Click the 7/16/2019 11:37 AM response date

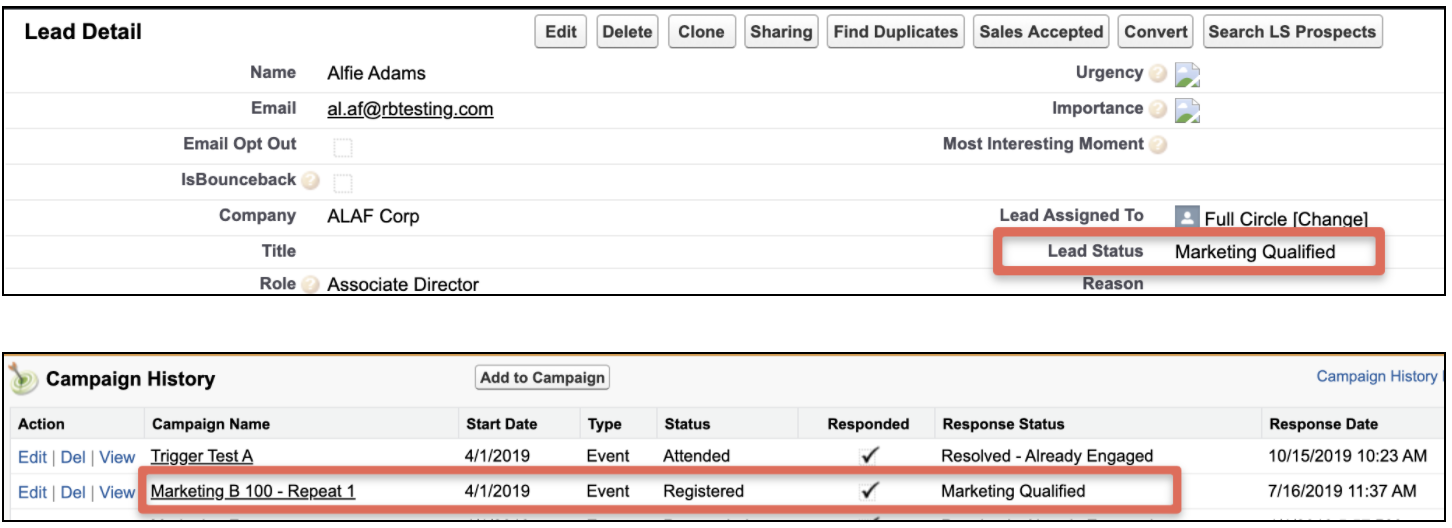pyautogui.click(x=1343, y=491)
